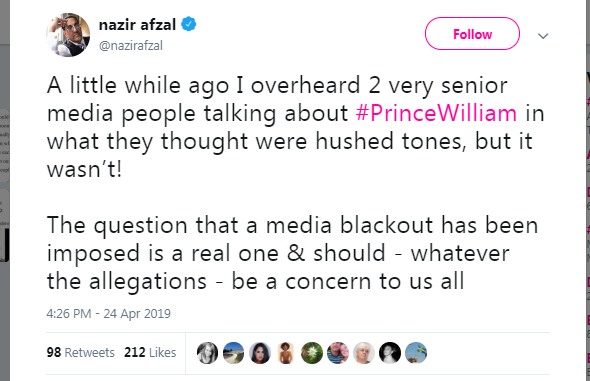Open last liker avatar with Swedish flag
The height and width of the screenshot is (381, 590).
pyautogui.click(x=416, y=353)
